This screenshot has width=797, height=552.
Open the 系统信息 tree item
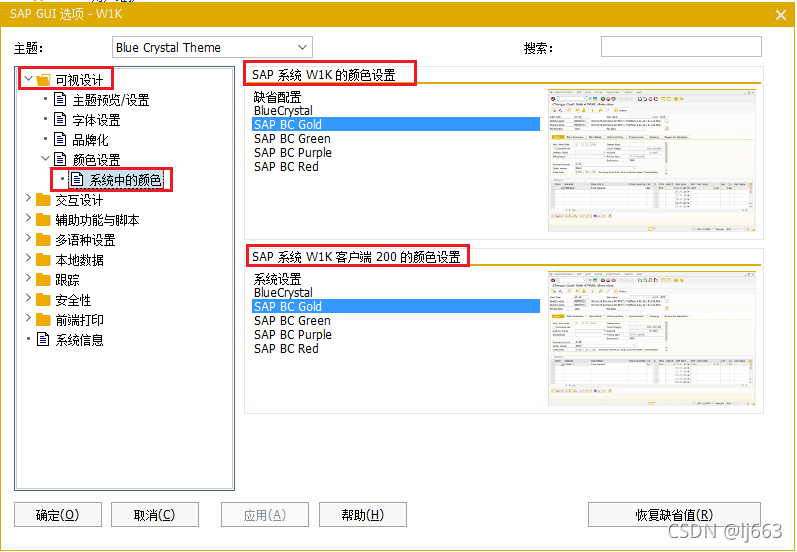[x=79, y=340]
